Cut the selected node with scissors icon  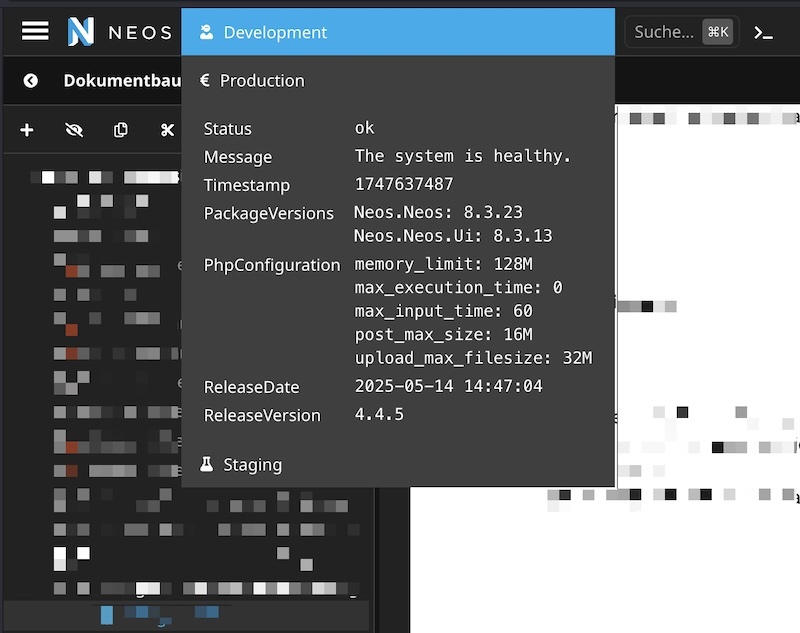coord(166,130)
